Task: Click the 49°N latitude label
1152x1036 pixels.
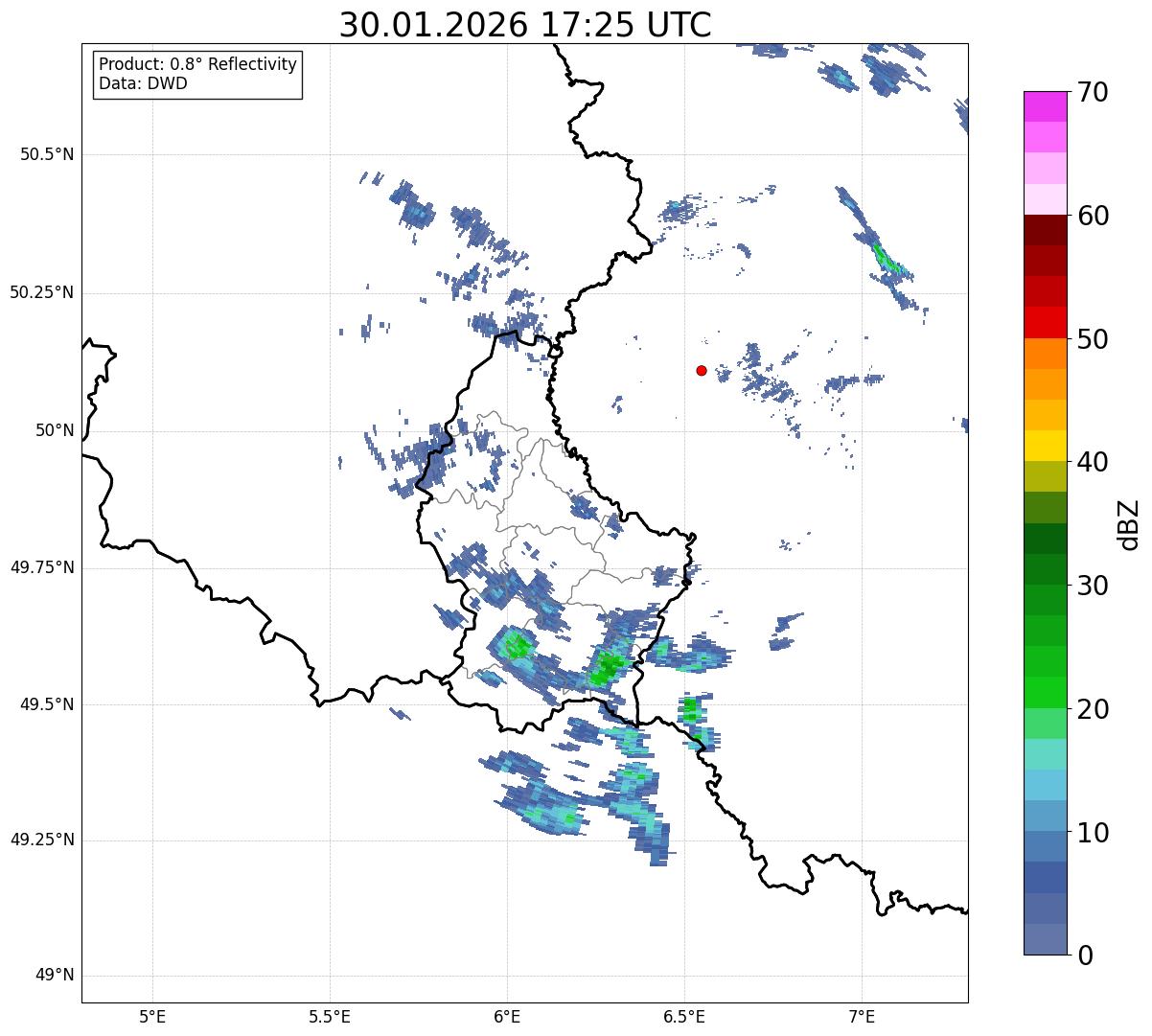Action: (x=54, y=976)
